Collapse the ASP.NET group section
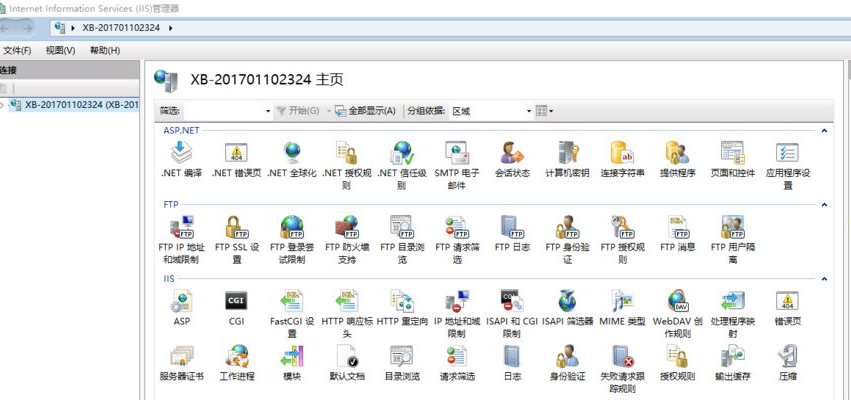The image size is (851, 400). coord(824,131)
